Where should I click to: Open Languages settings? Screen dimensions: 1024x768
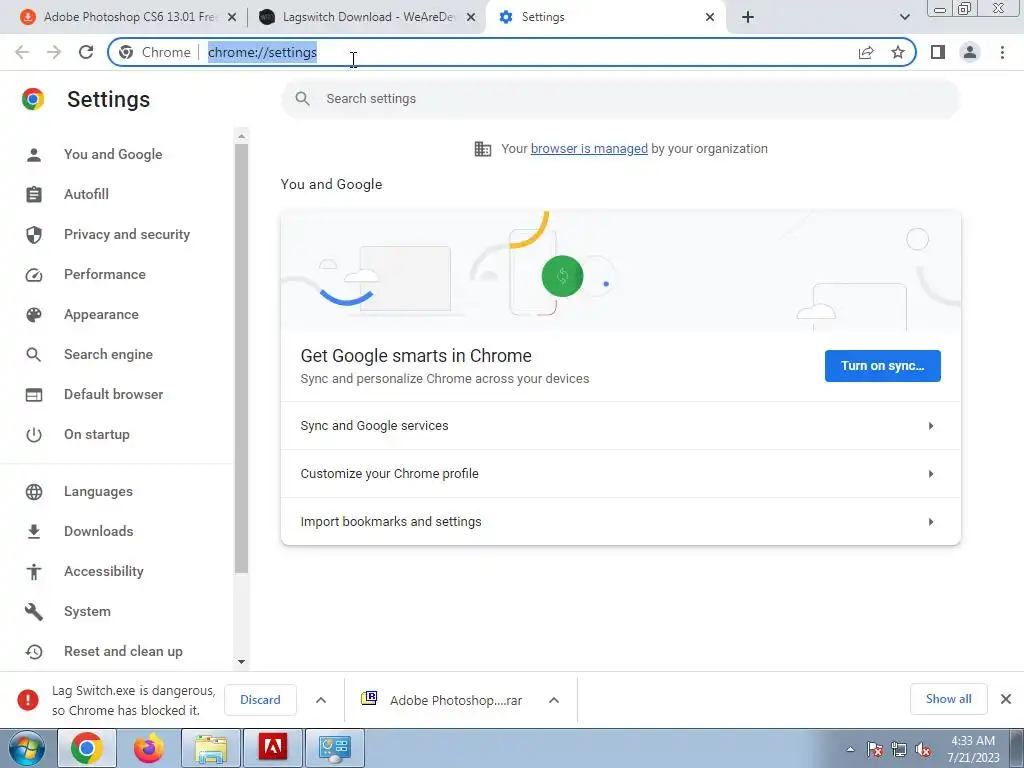pos(98,491)
